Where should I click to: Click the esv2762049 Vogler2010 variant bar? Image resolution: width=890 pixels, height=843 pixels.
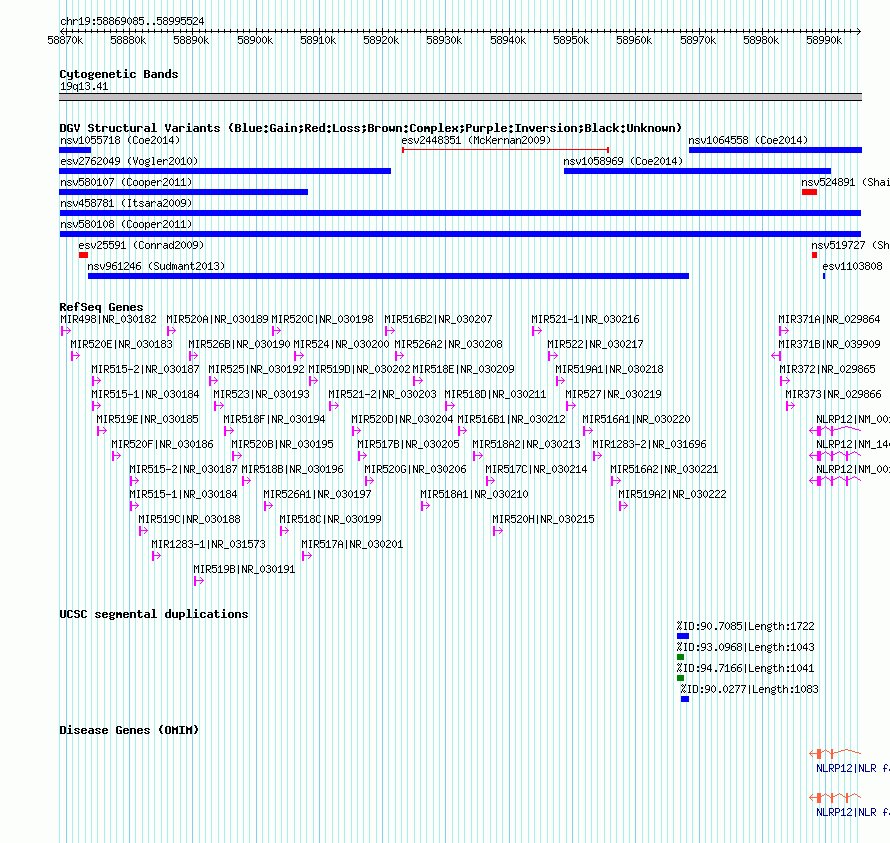point(225,171)
